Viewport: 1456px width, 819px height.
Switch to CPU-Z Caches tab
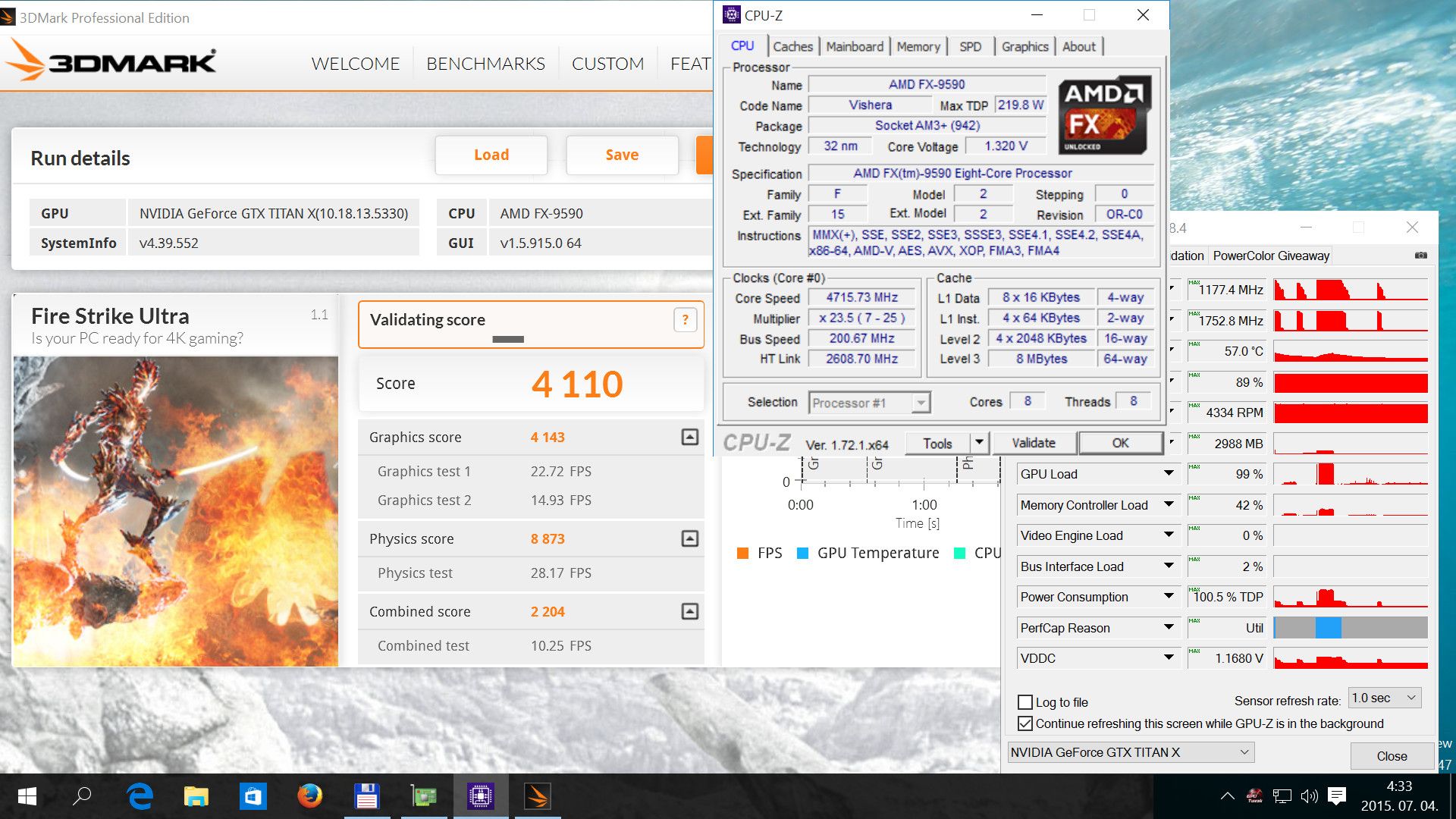[x=792, y=46]
